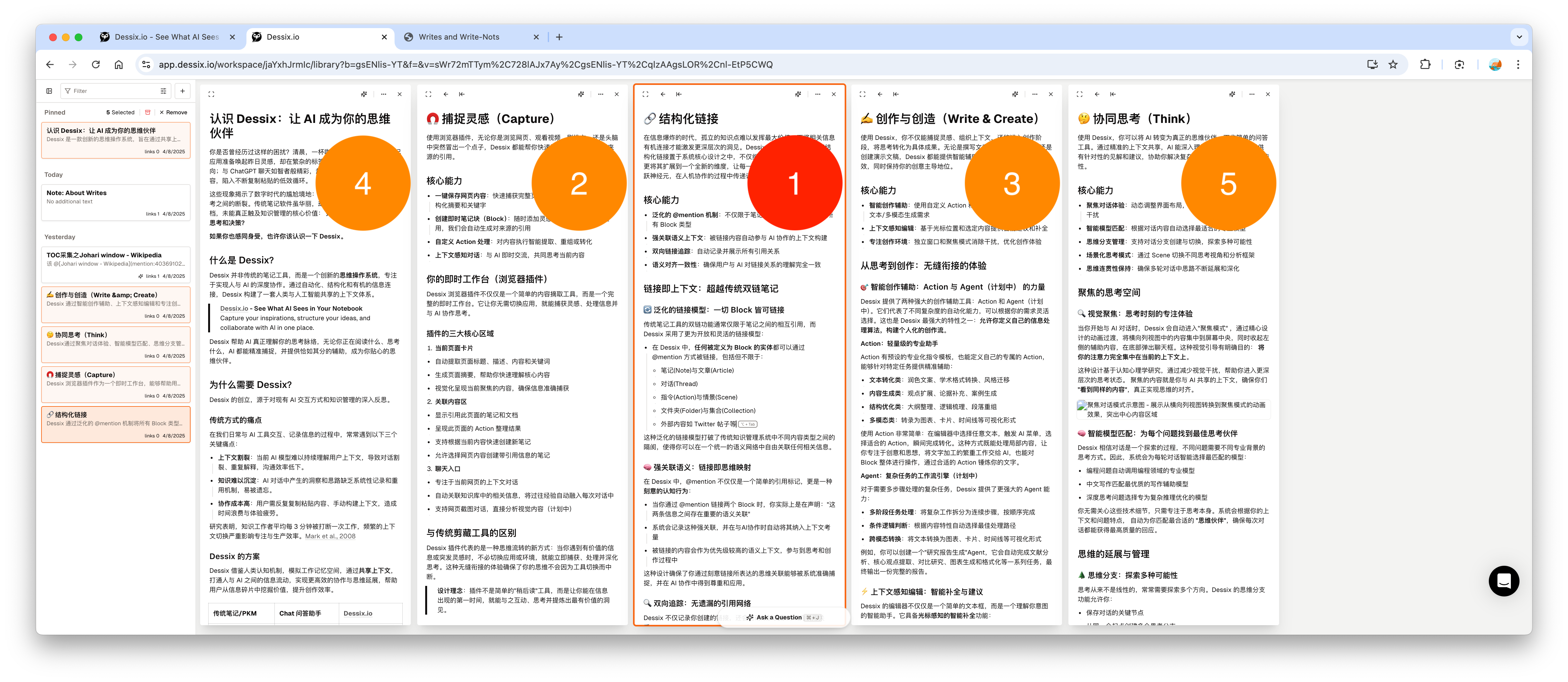
Task: Expand 捕捉灵感 (Capture) panel to fullscreen
Action: pos(428,94)
